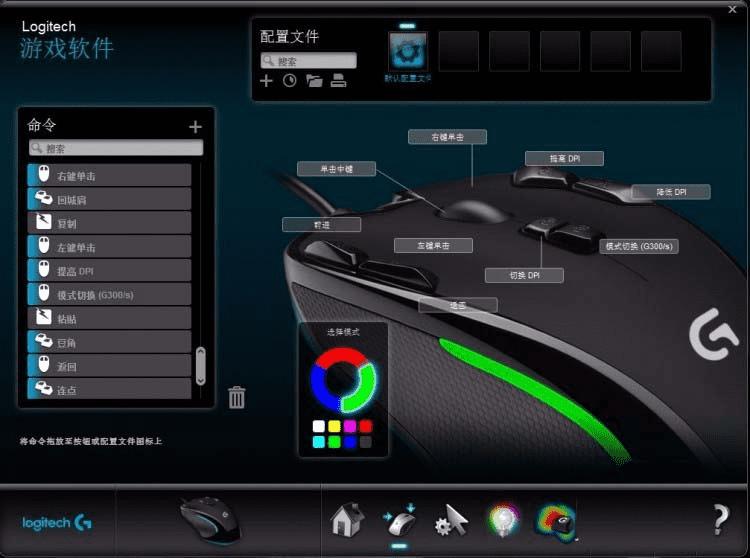
Task: Select the 模式切换 (G300/s) command in list
Action: point(110,294)
